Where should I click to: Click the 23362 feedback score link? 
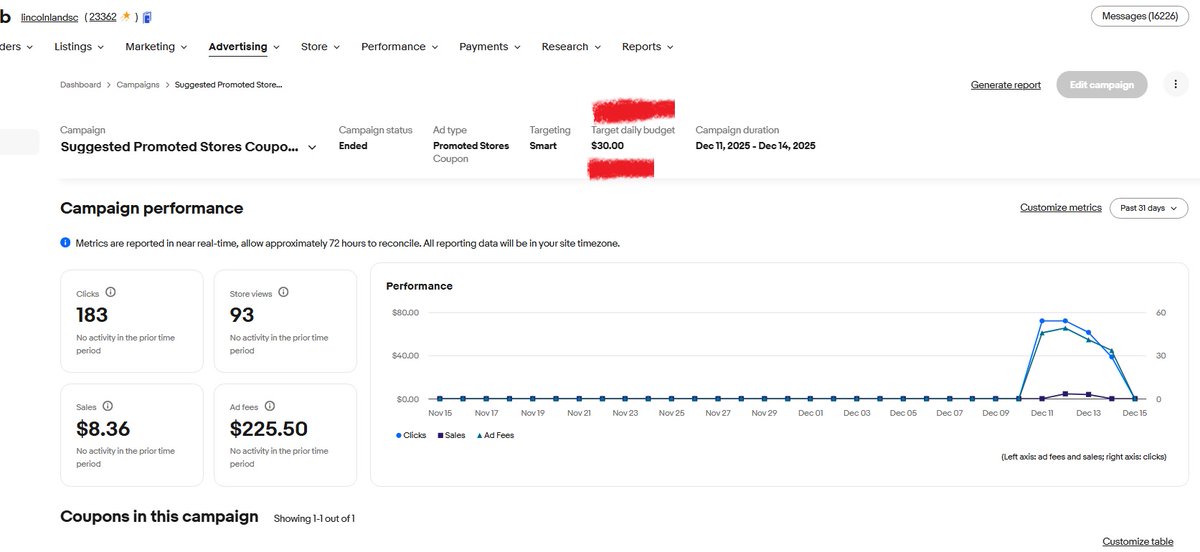point(103,17)
